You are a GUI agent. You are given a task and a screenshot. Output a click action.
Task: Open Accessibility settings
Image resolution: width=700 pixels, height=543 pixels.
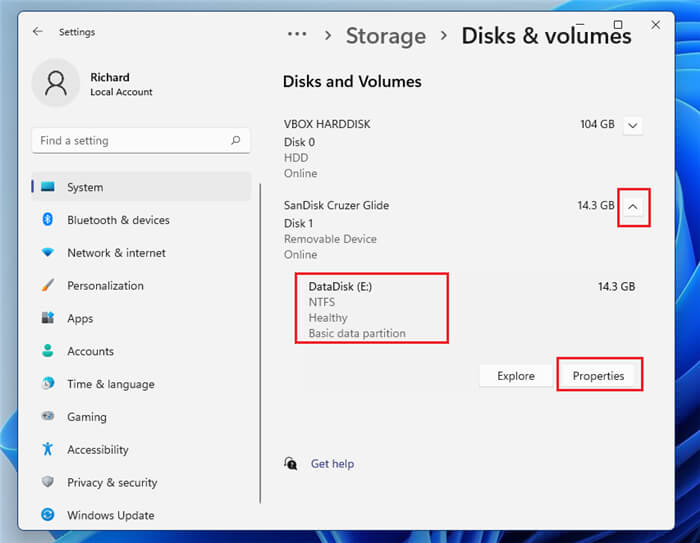(141, 450)
